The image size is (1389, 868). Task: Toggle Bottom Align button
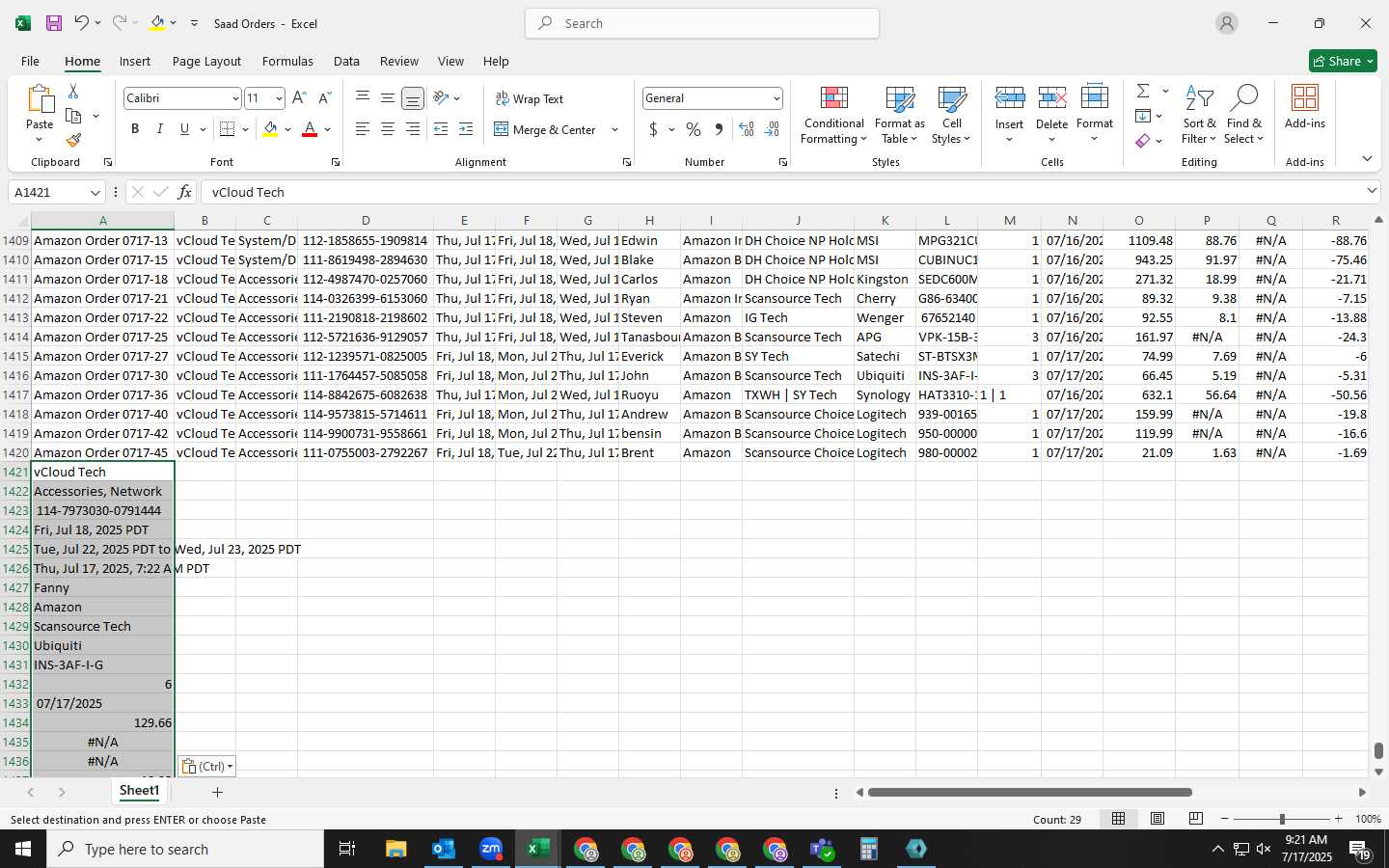click(413, 98)
